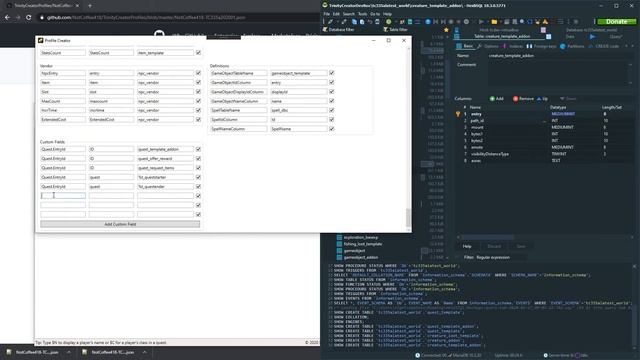Click the blue Data tab play icon
The width and height of the screenshot is (640, 360).
pyautogui.click(x=592, y=37)
